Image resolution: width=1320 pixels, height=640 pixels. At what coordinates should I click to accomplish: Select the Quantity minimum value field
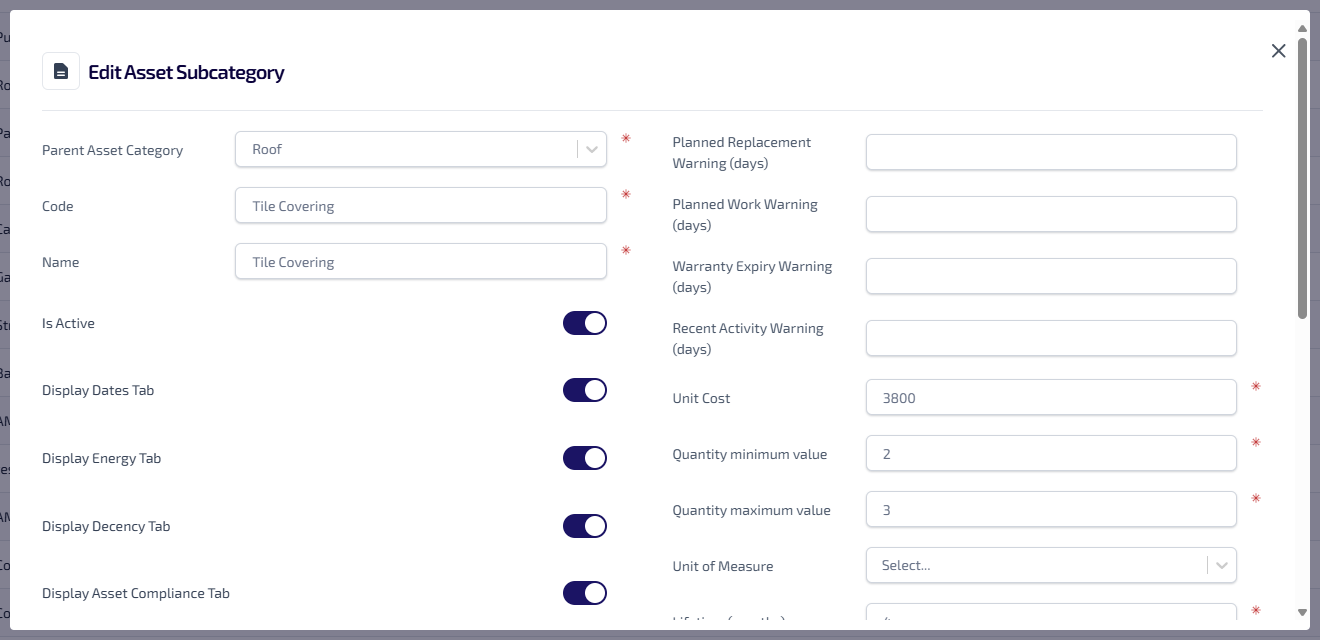(1051, 454)
